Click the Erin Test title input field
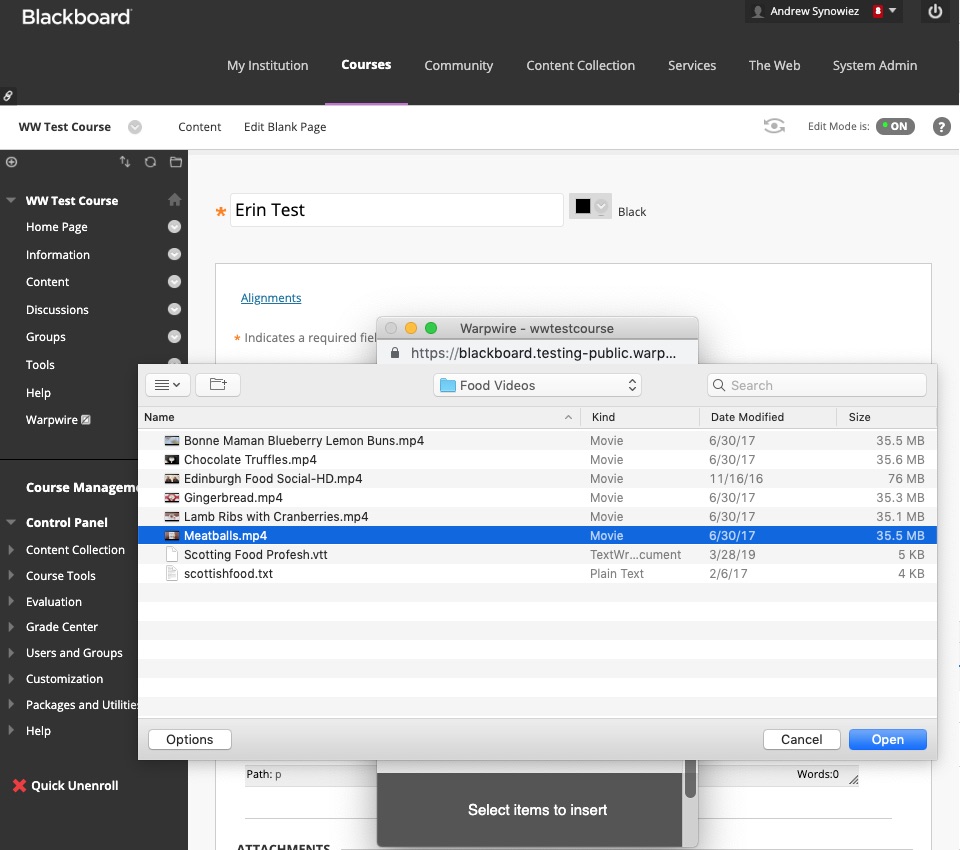 click(x=397, y=210)
